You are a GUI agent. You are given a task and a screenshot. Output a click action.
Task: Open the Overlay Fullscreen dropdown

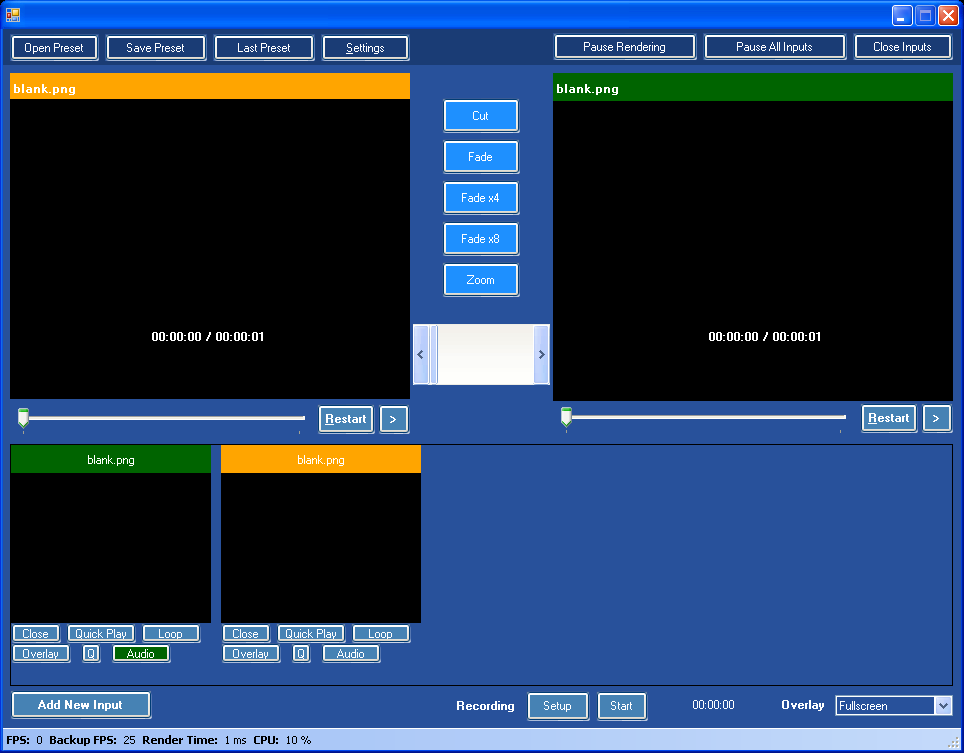(x=893, y=706)
